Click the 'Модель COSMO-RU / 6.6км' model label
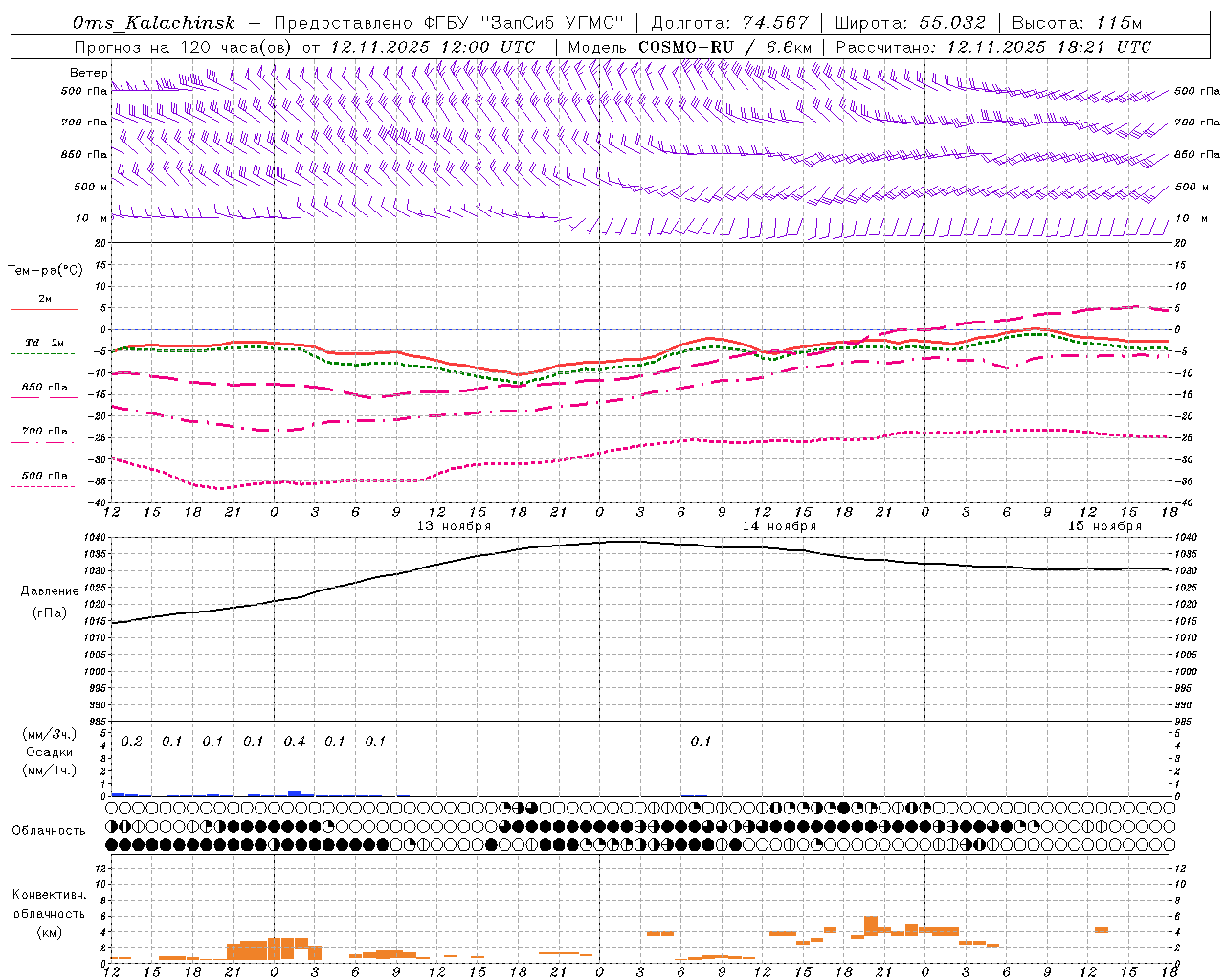Image resolution: width=1225 pixels, height=980 pixels. (690, 47)
